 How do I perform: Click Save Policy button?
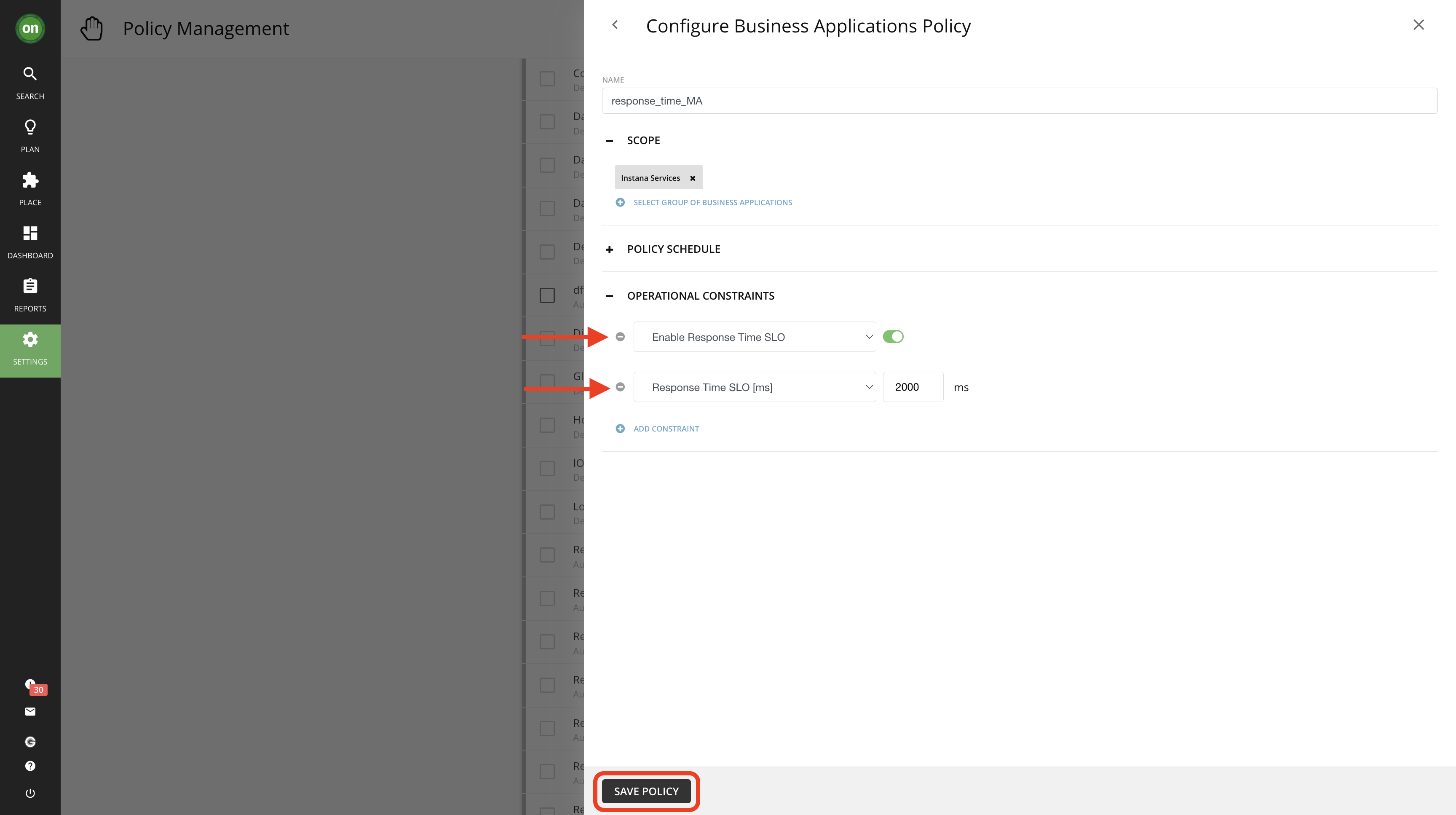646,791
